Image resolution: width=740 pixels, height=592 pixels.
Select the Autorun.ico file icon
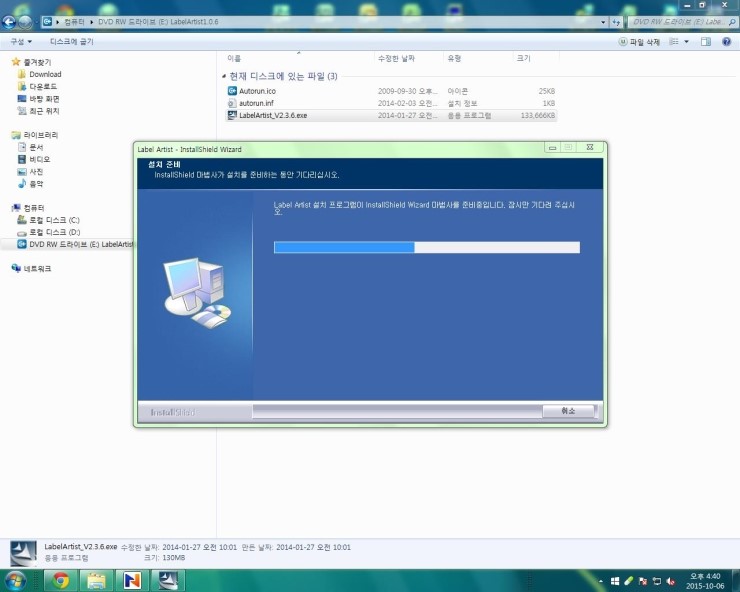pyautogui.click(x=232, y=91)
